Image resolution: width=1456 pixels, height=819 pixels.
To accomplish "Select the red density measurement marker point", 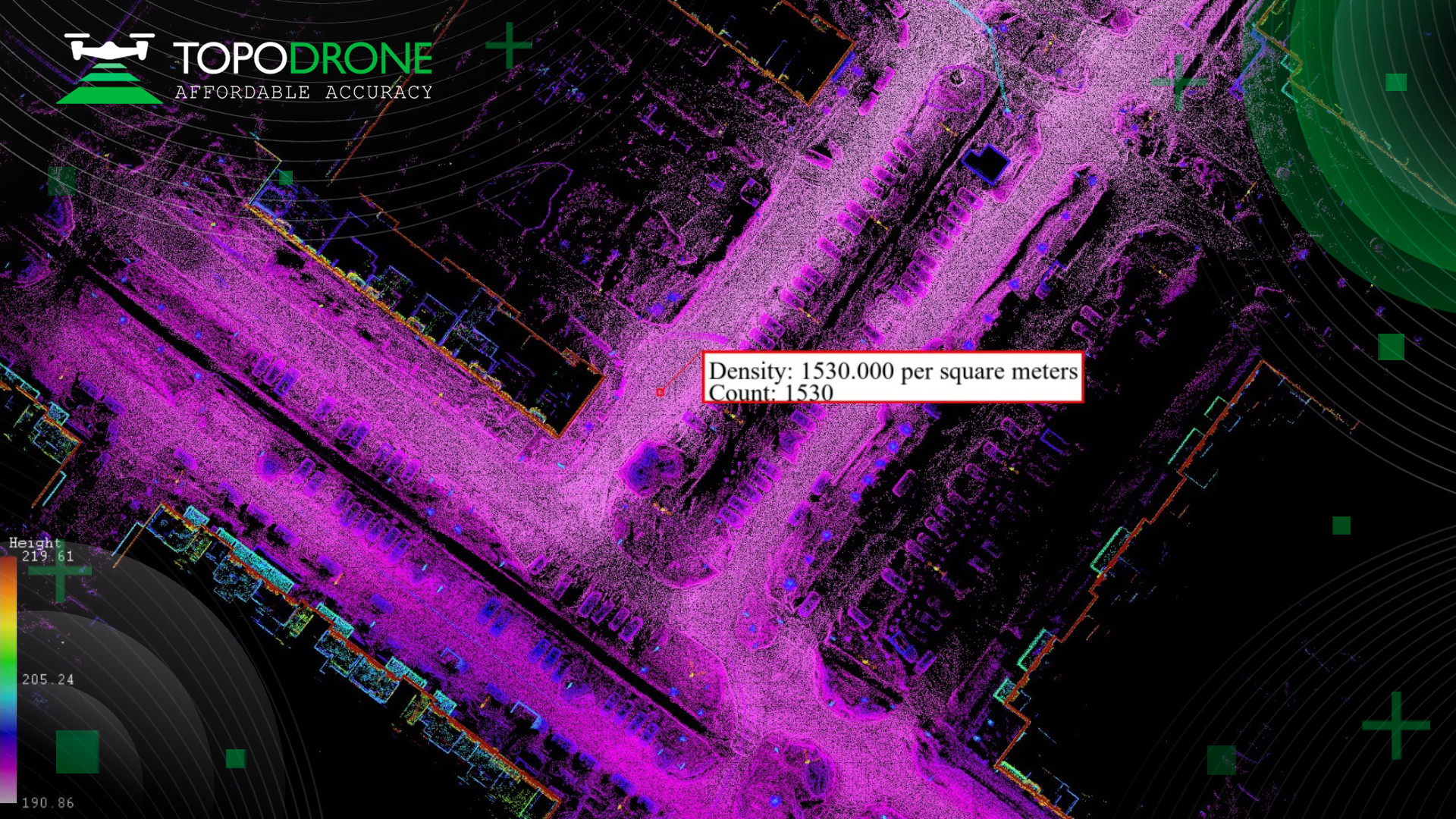I will (660, 392).
